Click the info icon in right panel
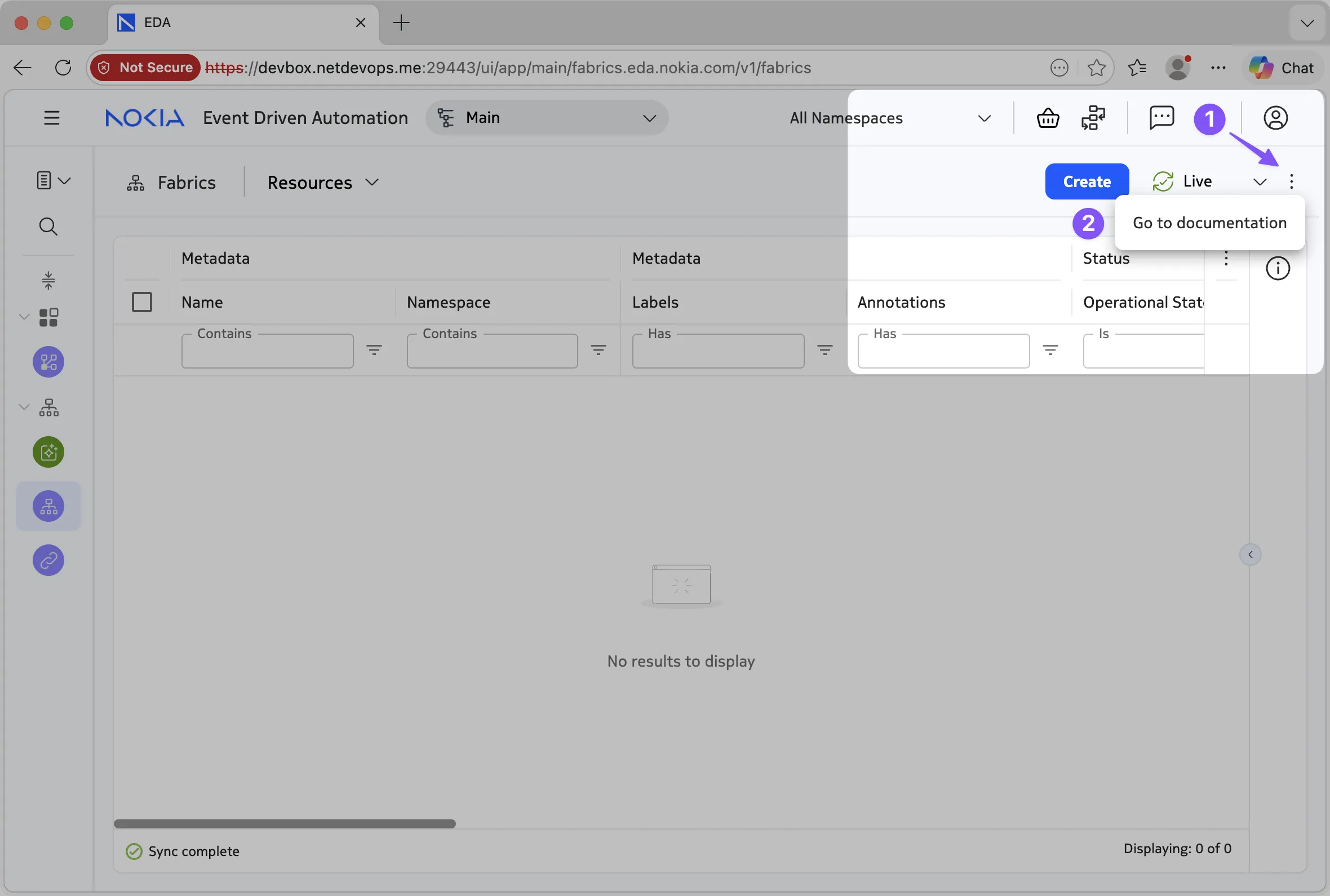Screen dimensions: 1330x896 pos(1278,268)
